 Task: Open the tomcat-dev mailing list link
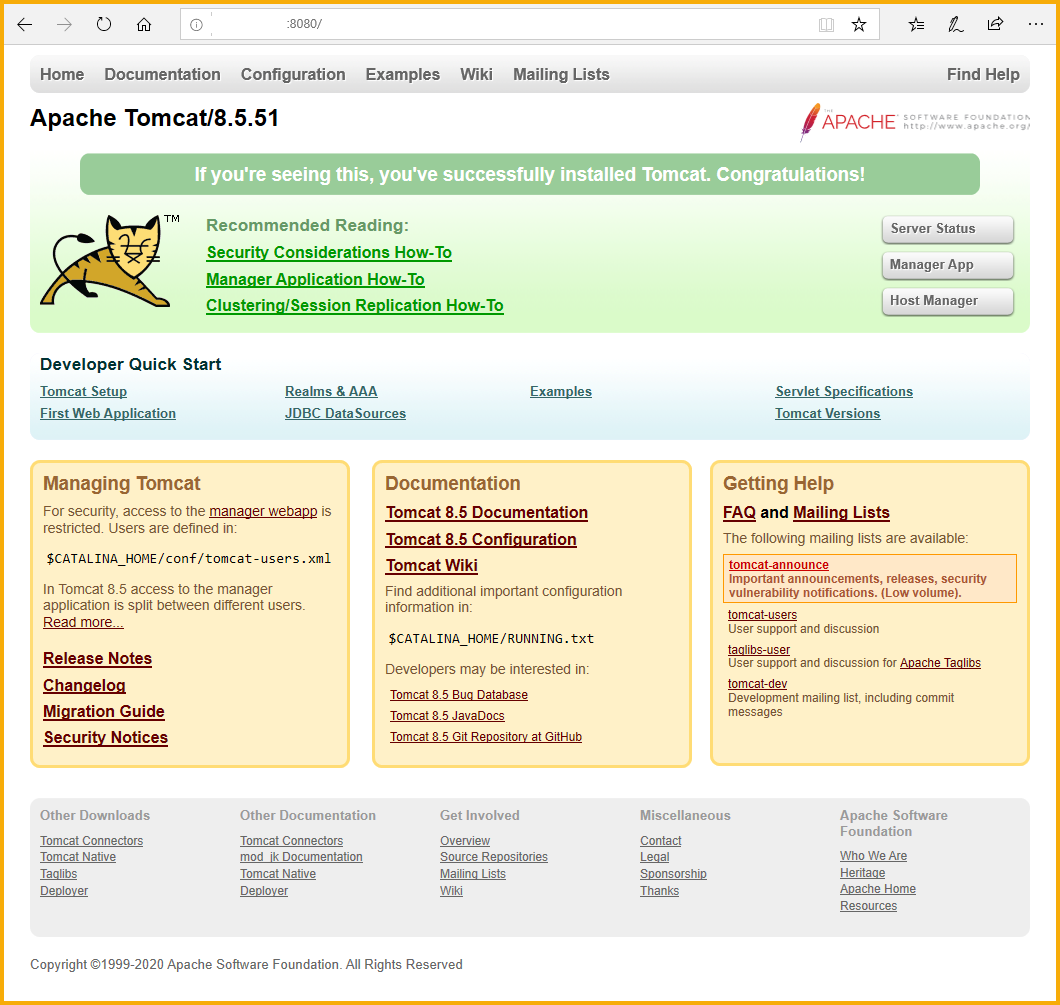(757, 684)
